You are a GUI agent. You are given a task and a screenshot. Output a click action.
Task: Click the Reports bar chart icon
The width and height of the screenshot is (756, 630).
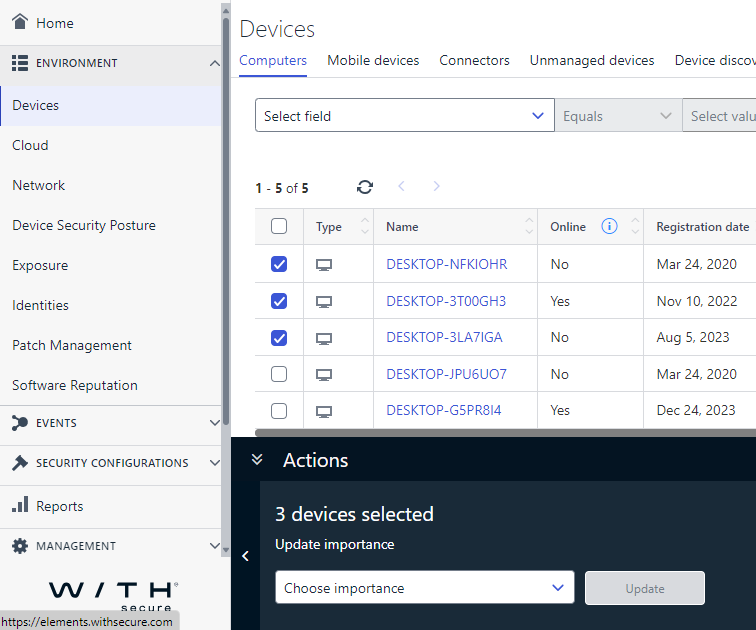(x=20, y=505)
